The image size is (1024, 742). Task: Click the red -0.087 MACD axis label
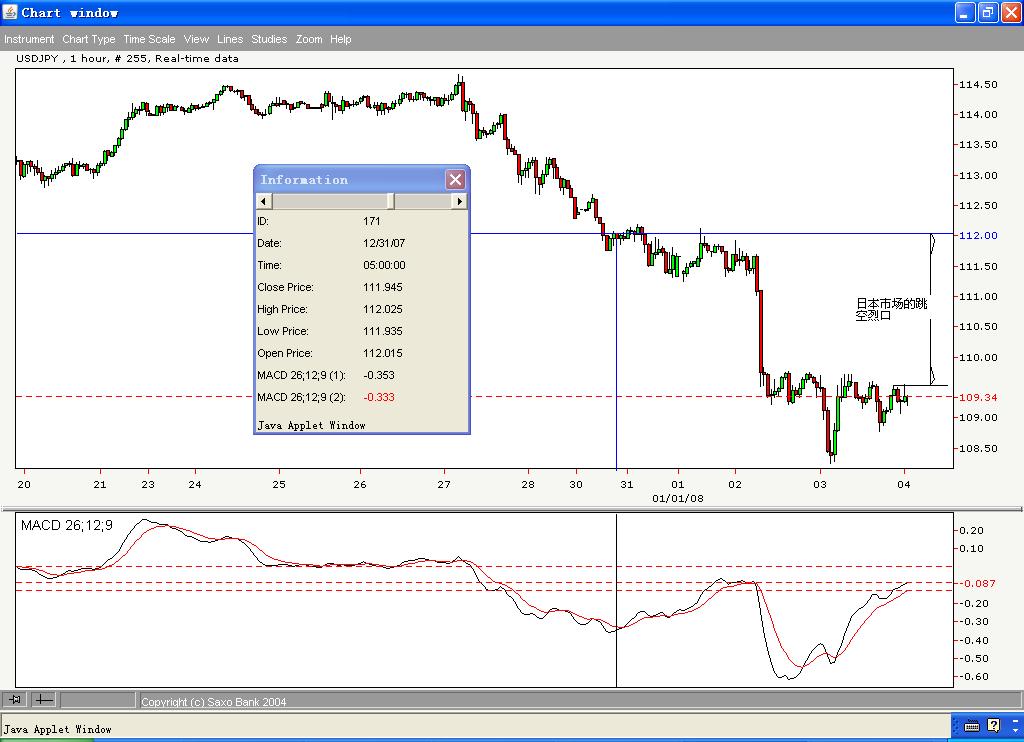click(976, 583)
